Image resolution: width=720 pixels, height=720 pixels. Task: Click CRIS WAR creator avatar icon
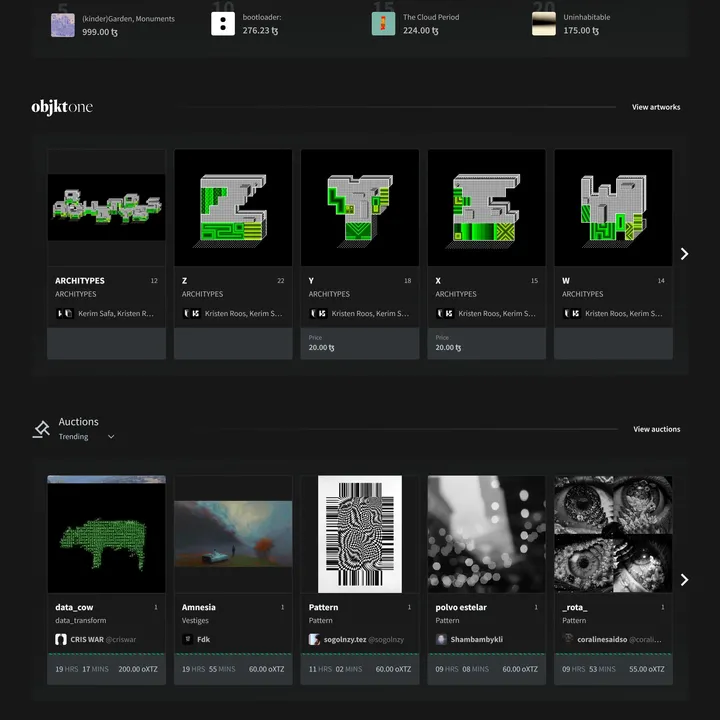click(x=61, y=639)
